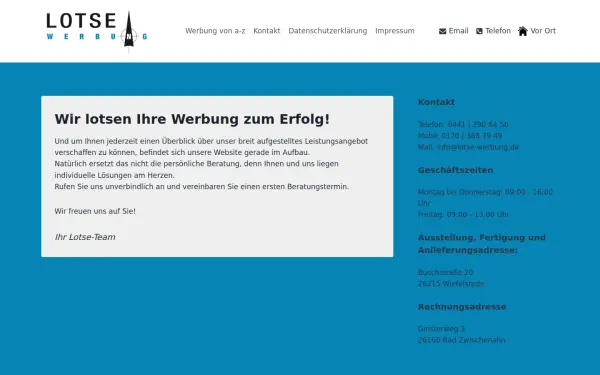600x375 pixels.
Task: Click the Ihr Lotse-Team signature text
Action: [85, 237]
